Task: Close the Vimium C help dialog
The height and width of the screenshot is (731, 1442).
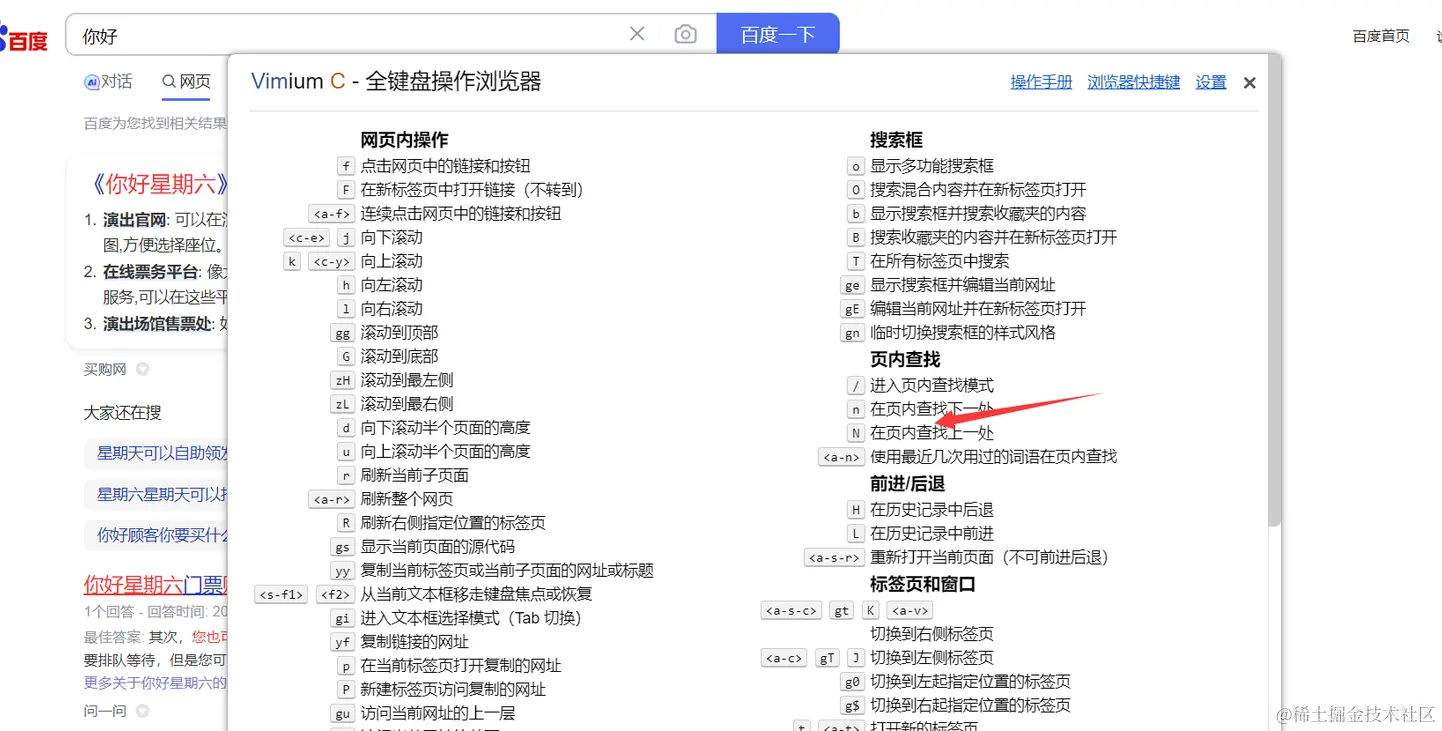Action: point(1248,82)
